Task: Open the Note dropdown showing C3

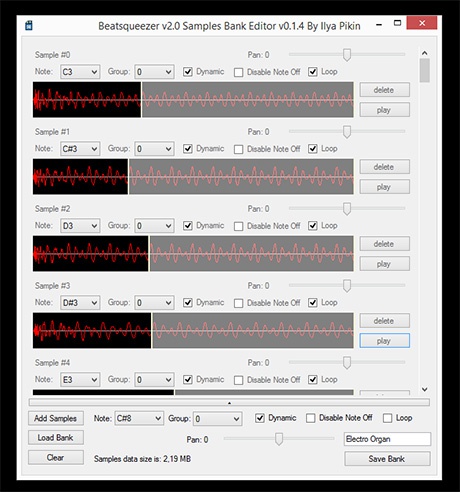Action: pyautogui.click(x=80, y=72)
